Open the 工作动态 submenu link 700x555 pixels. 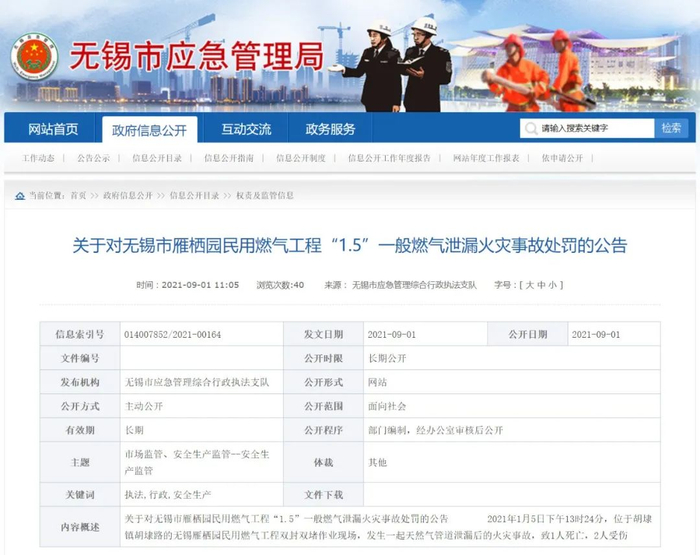coord(38,158)
